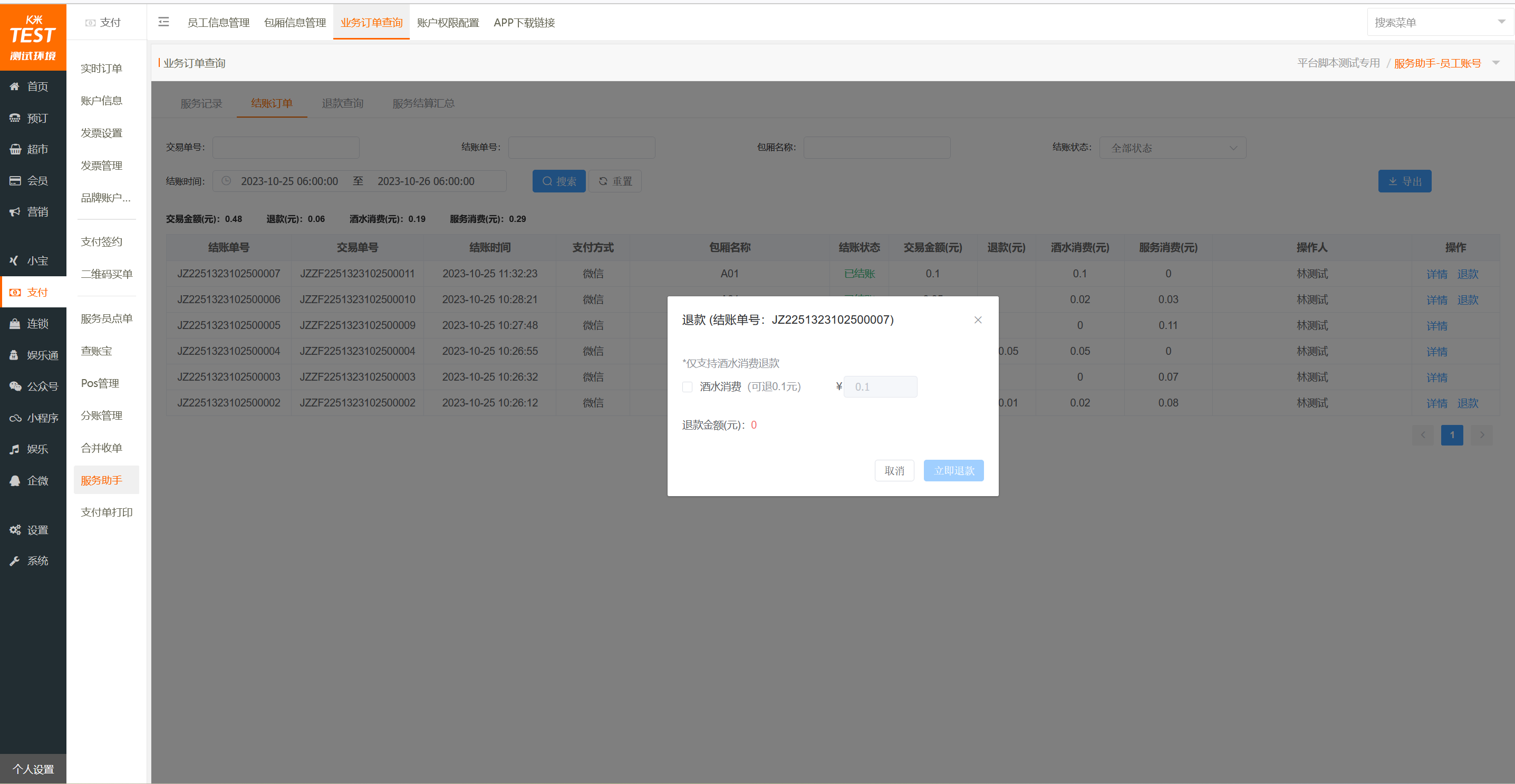
Task: Open 发票设置 in the submenu
Action: [x=101, y=133]
